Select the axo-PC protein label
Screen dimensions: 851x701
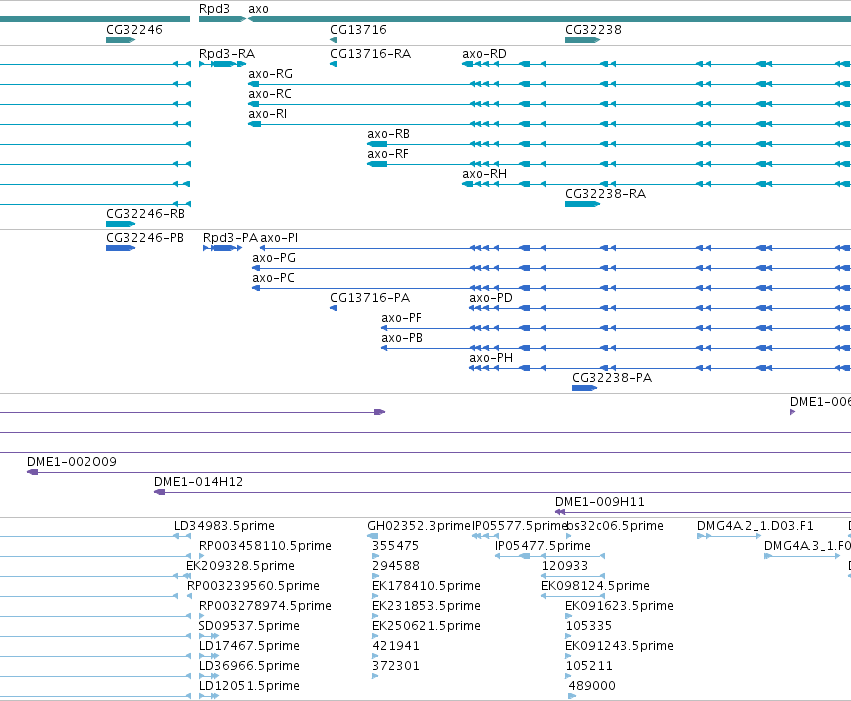(x=273, y=278)
